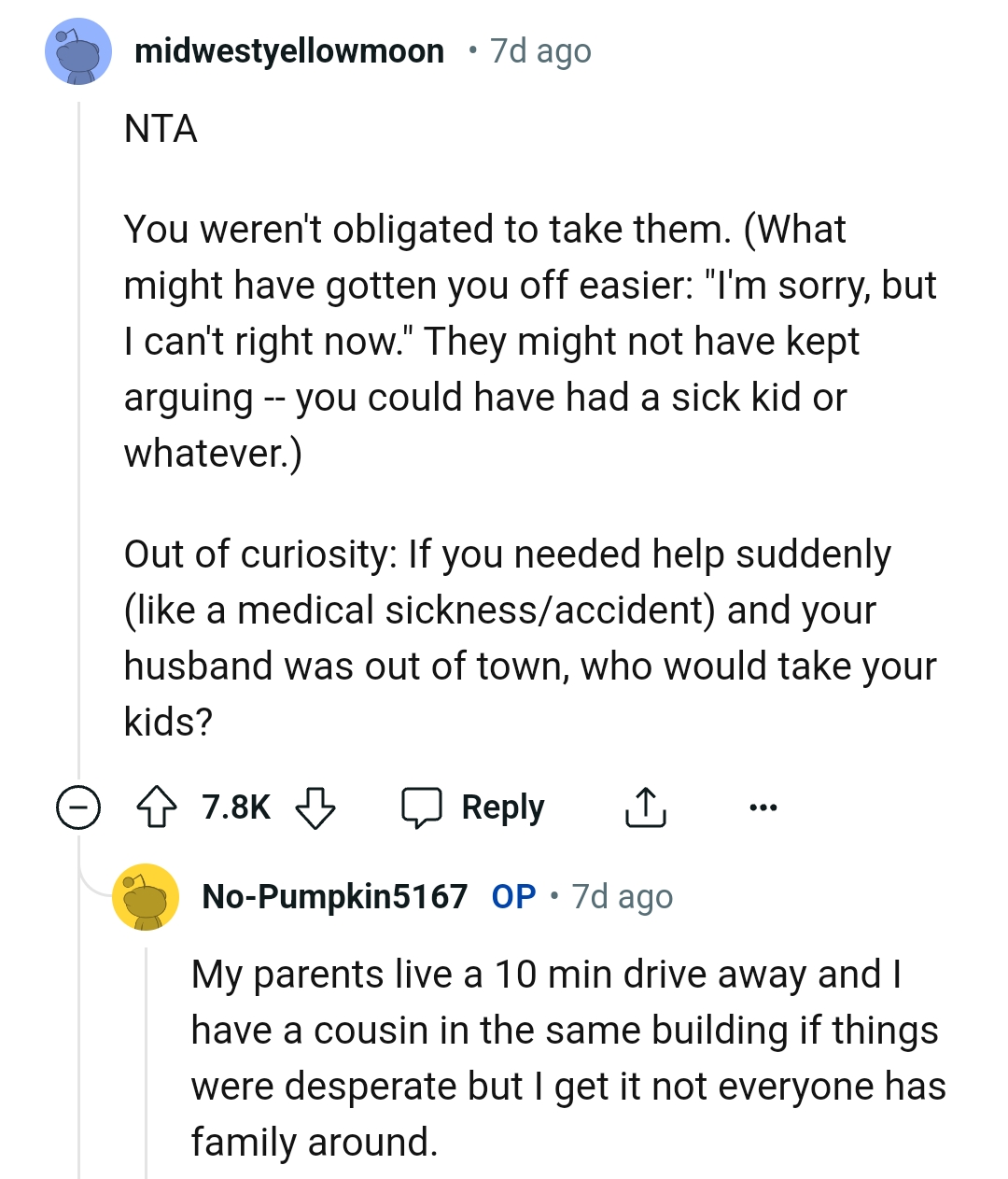Collapse the comment with the minus circle icon
Image resolution: width=1008 pixels, height=1179 pixels.
click(78, 807)
